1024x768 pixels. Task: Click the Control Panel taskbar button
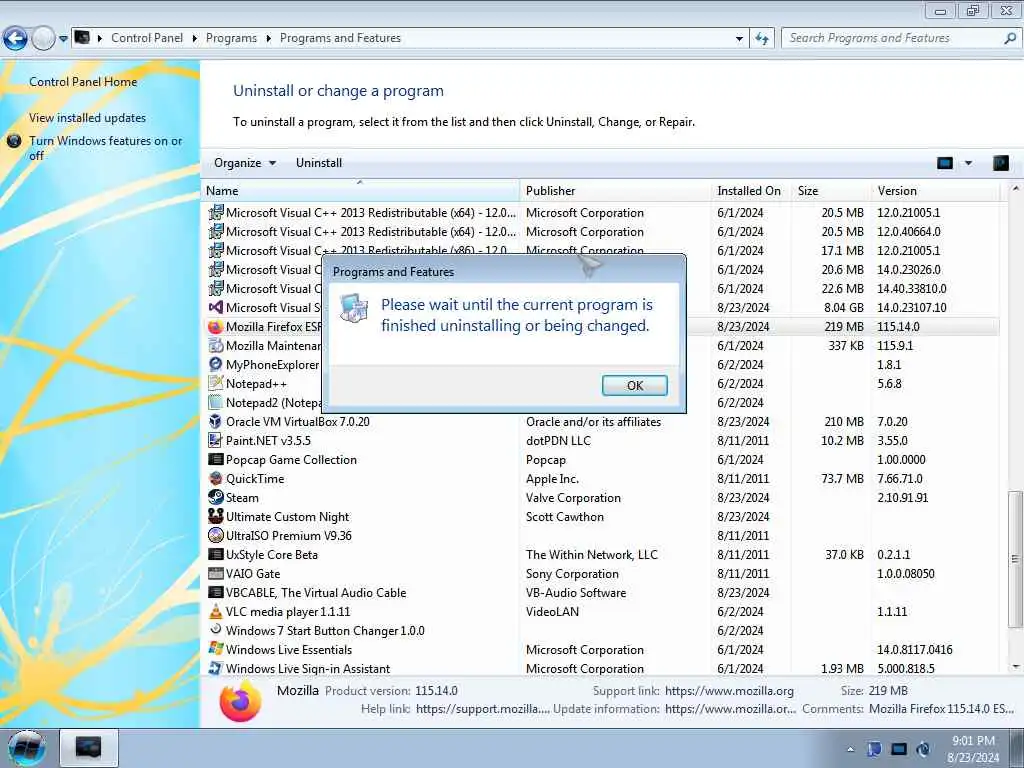pyautogui.click(x=89, y=747)
